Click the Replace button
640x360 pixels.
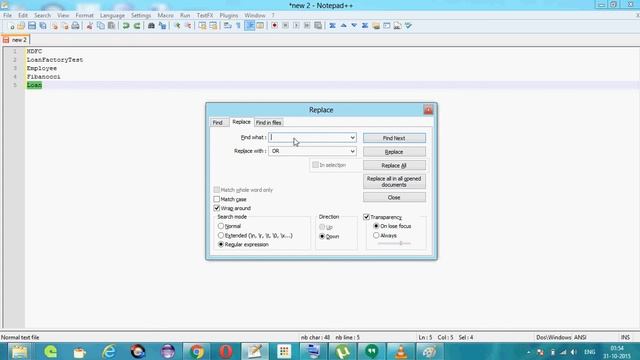(394, 152)
